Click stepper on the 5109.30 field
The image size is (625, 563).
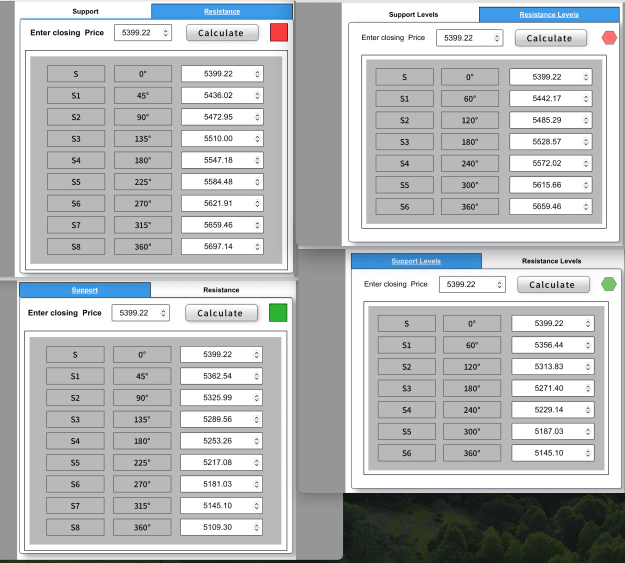pyautogui.click(x=256, y=527)
